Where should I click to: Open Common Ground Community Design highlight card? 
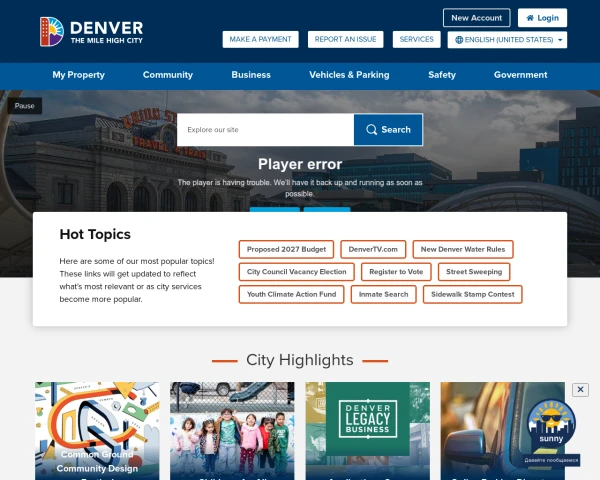97,431
